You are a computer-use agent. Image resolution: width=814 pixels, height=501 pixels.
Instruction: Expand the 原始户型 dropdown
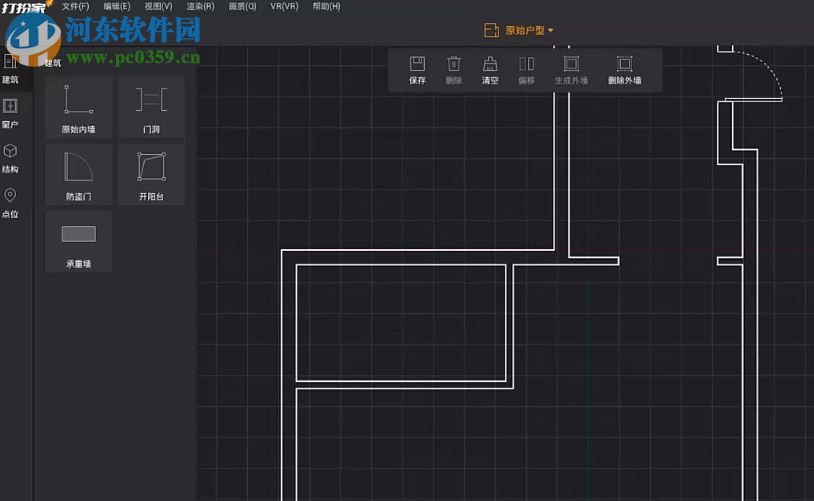[x=529, y=30]
